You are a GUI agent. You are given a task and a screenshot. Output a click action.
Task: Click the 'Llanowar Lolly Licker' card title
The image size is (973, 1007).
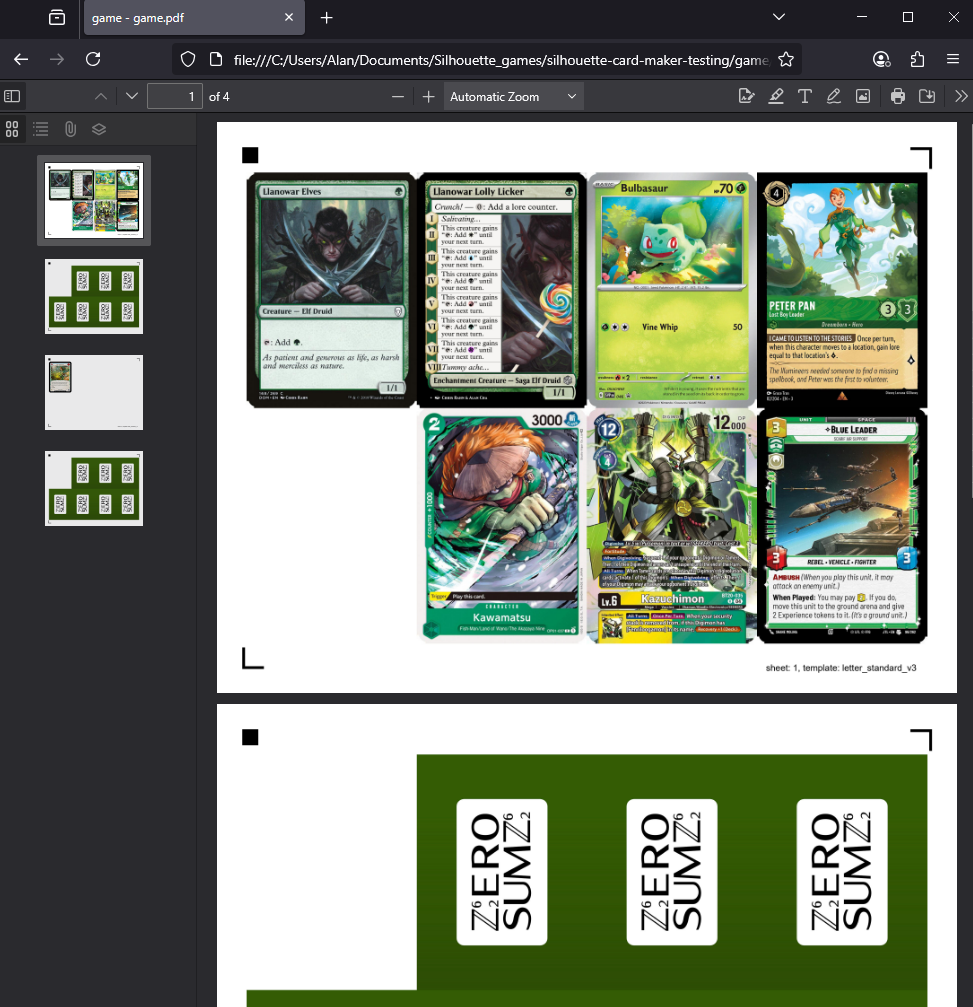click(x=478, y=191)
